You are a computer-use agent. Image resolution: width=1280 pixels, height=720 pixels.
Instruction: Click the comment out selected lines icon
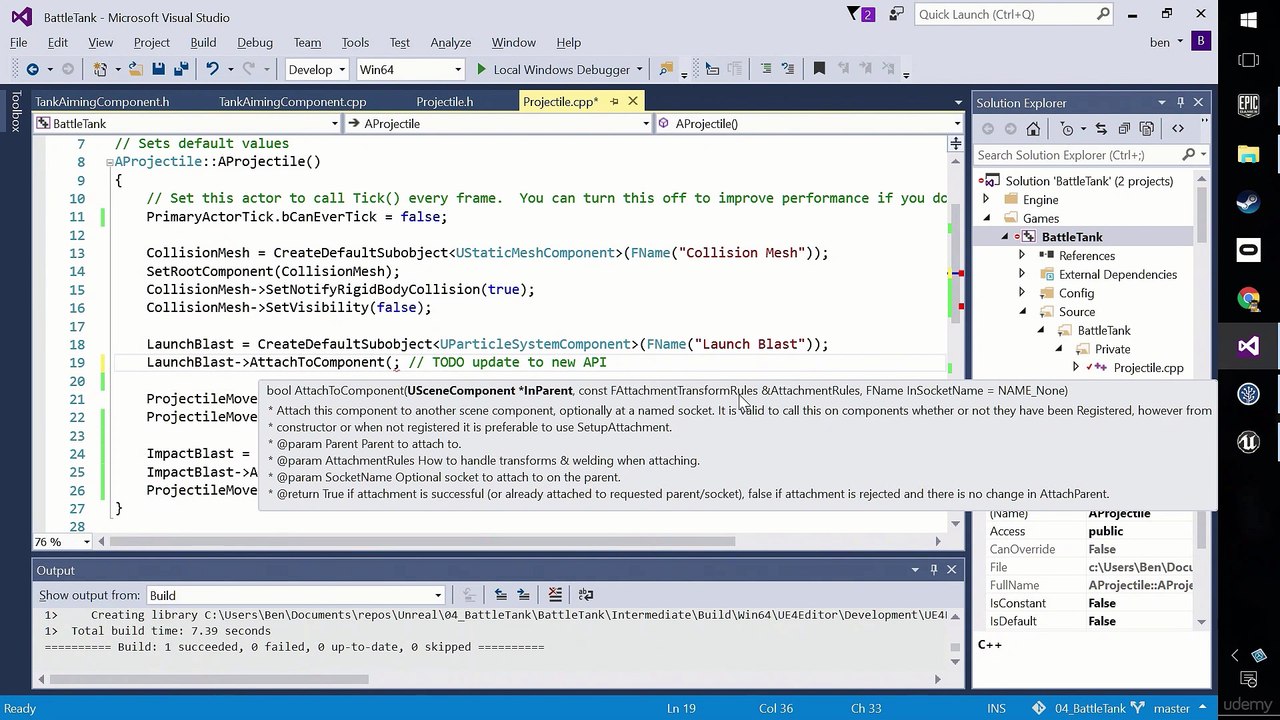(x=766, y=69)
